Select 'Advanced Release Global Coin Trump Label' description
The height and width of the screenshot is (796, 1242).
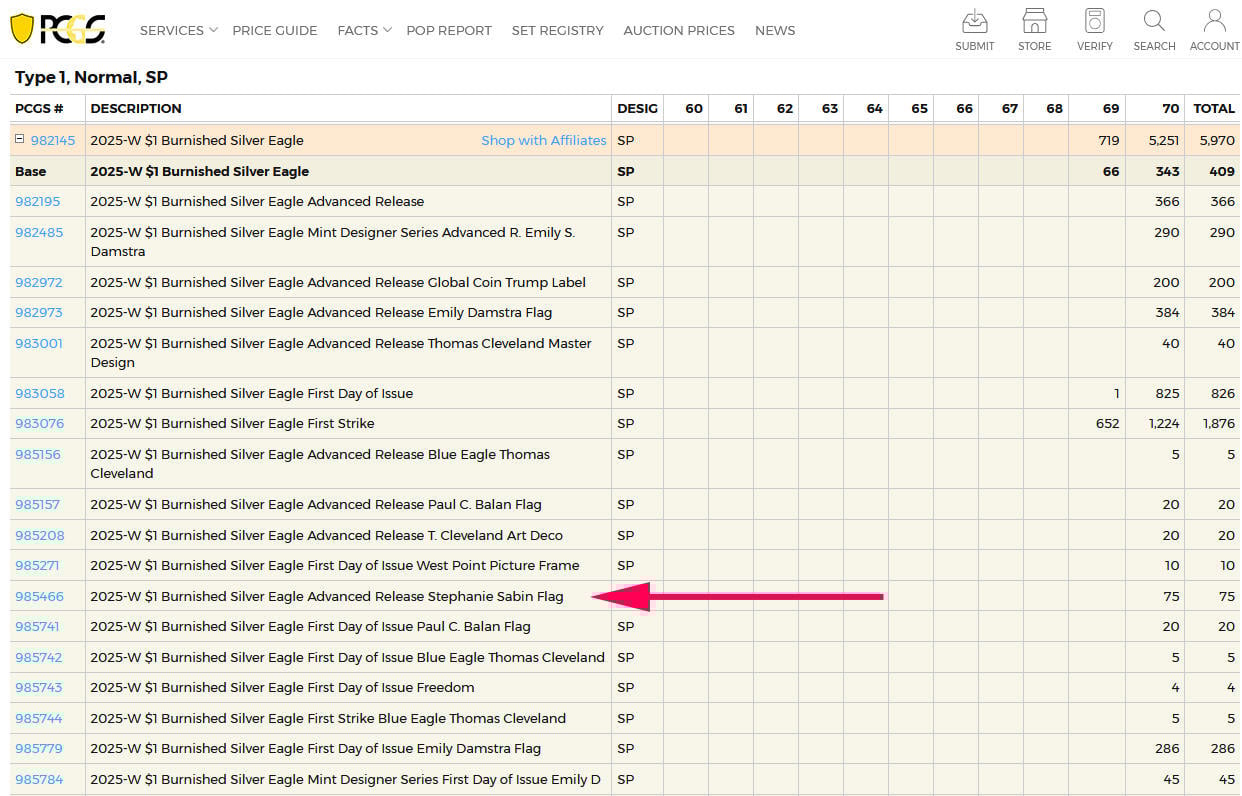point(447,282)
